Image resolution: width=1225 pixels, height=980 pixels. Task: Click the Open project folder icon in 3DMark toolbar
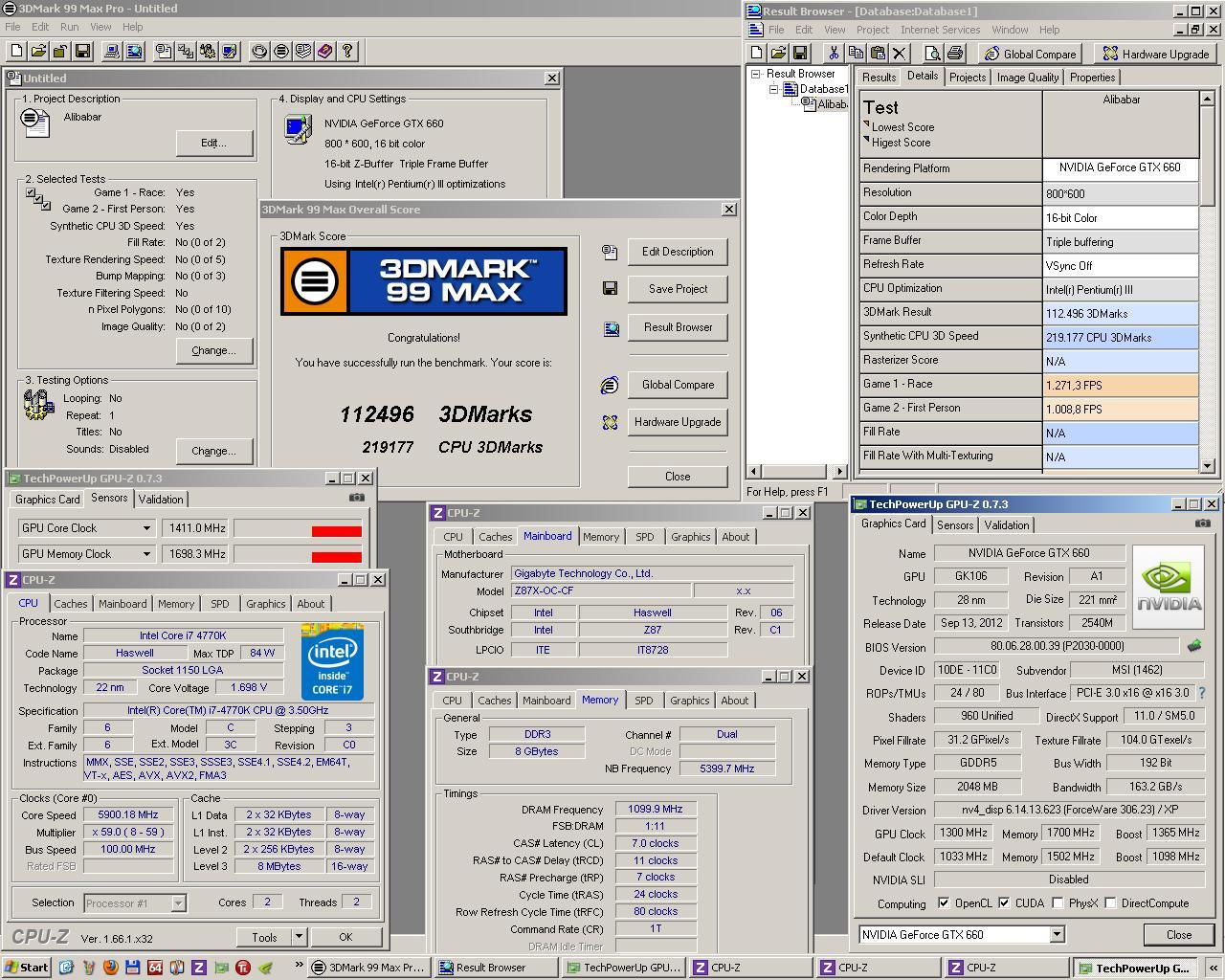point(38,52)
